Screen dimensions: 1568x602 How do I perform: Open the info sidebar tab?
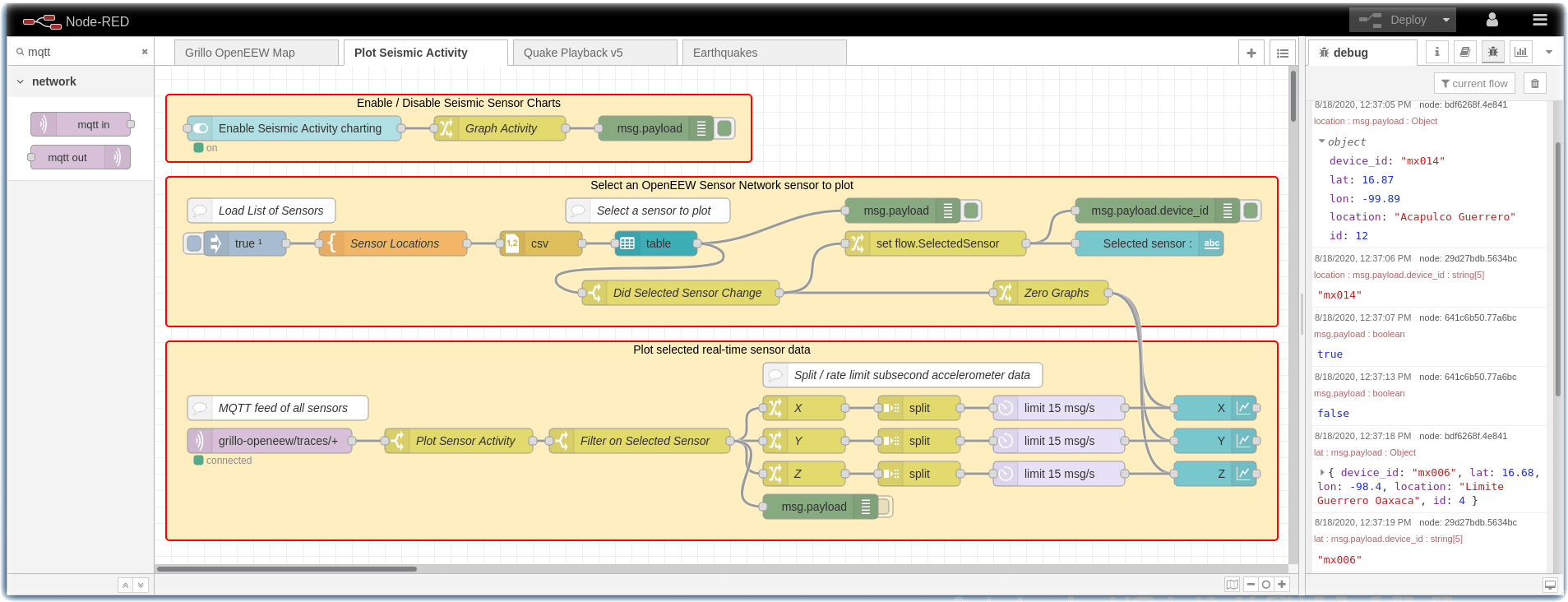pyautogui.click(x=1436, y=52)
